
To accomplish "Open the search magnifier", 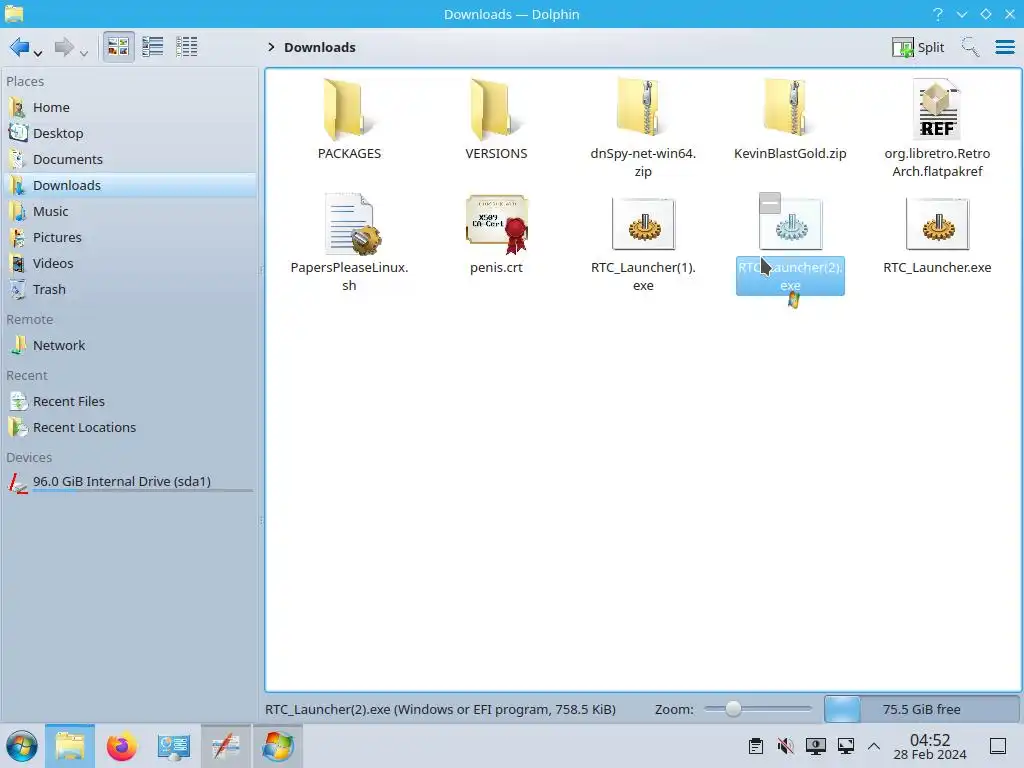I will point(970,47).
